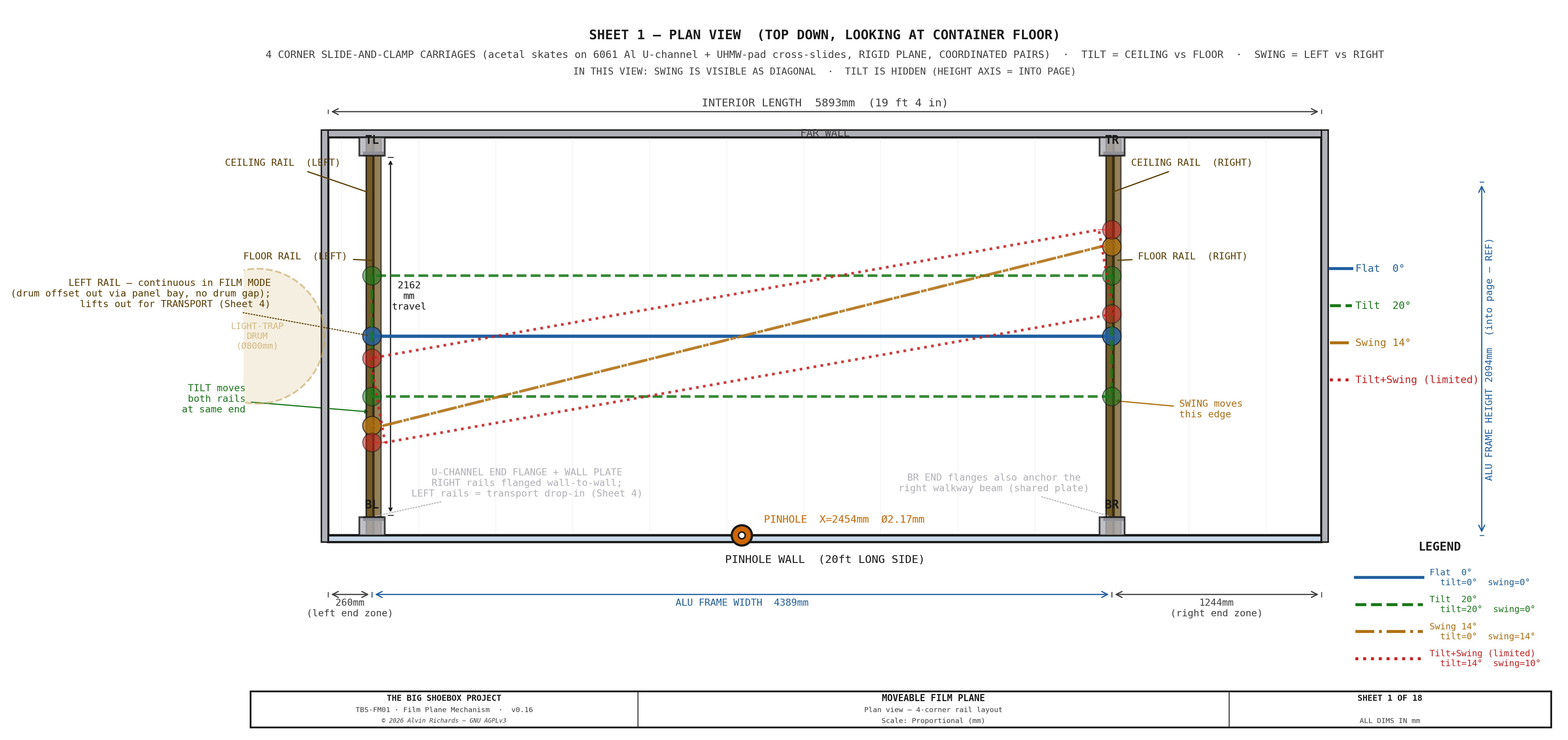Screen dimensions: 1568x740
Task: Click the blue Flat carriage circle on the left rail
Action: [372, 336]
